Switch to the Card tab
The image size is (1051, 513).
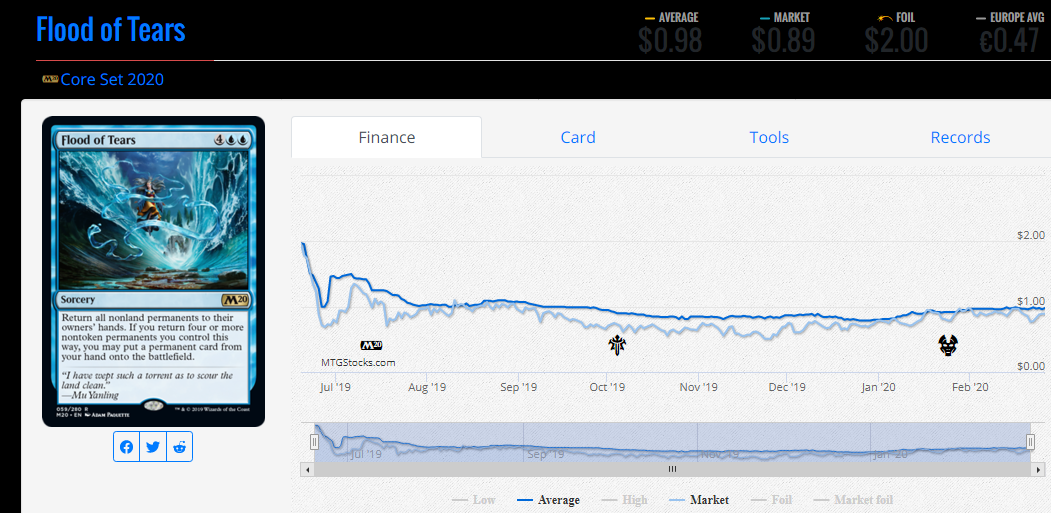coord(578,137)
